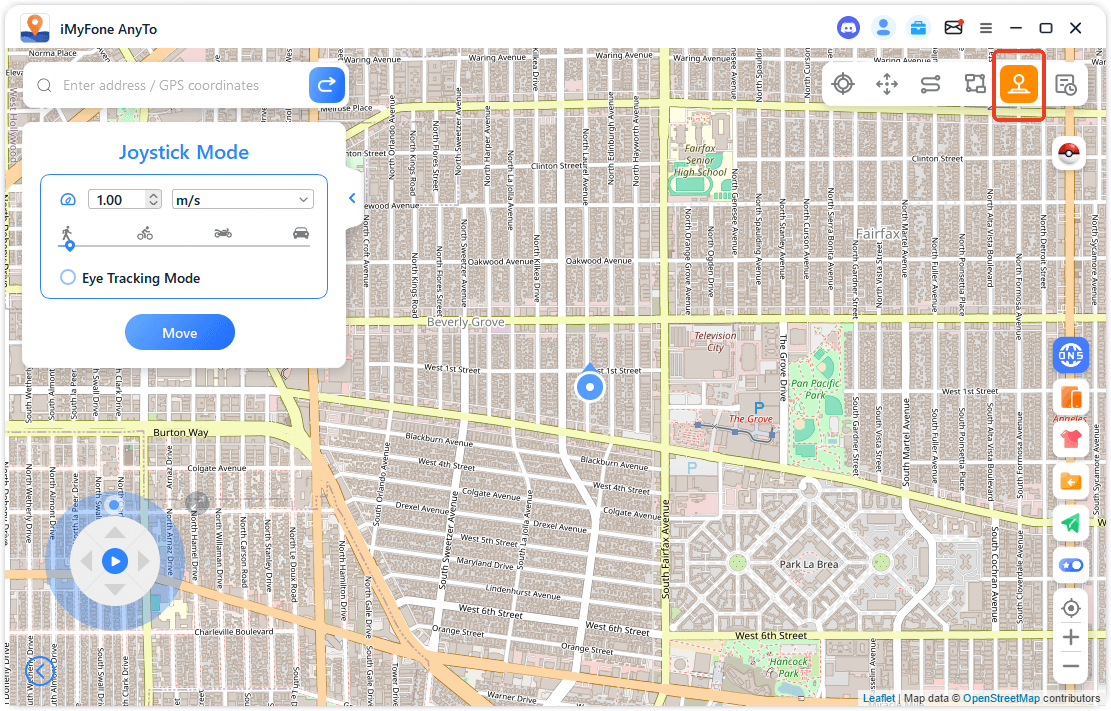Image resolution: width=1111 pixels, height=711 pixels.
Task: Click the green paper plane icon
Action: coord(1071,523)
